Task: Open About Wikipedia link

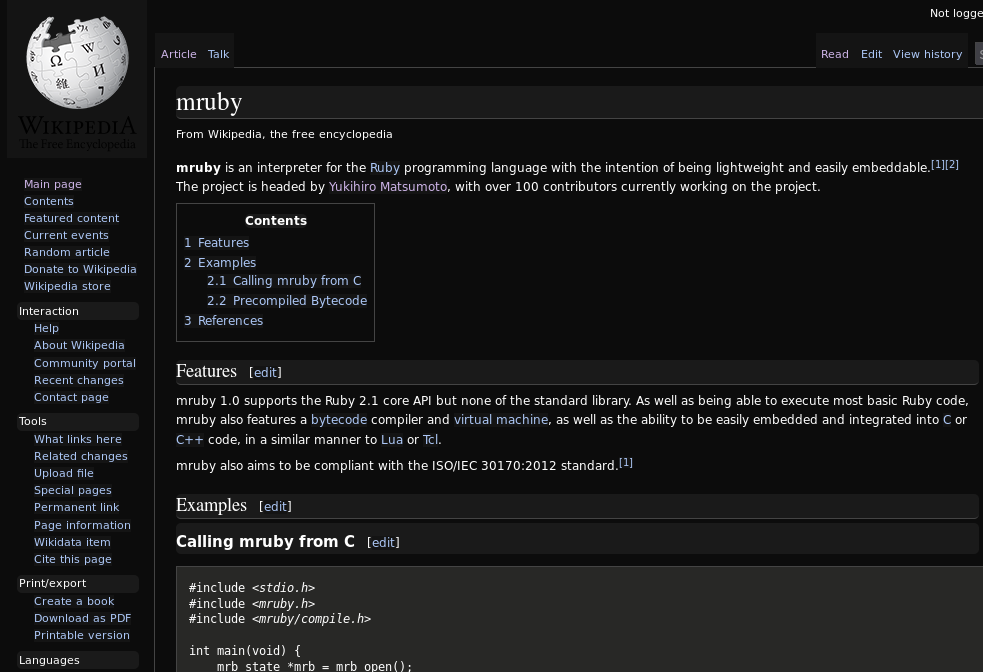Action: point(79,345)
